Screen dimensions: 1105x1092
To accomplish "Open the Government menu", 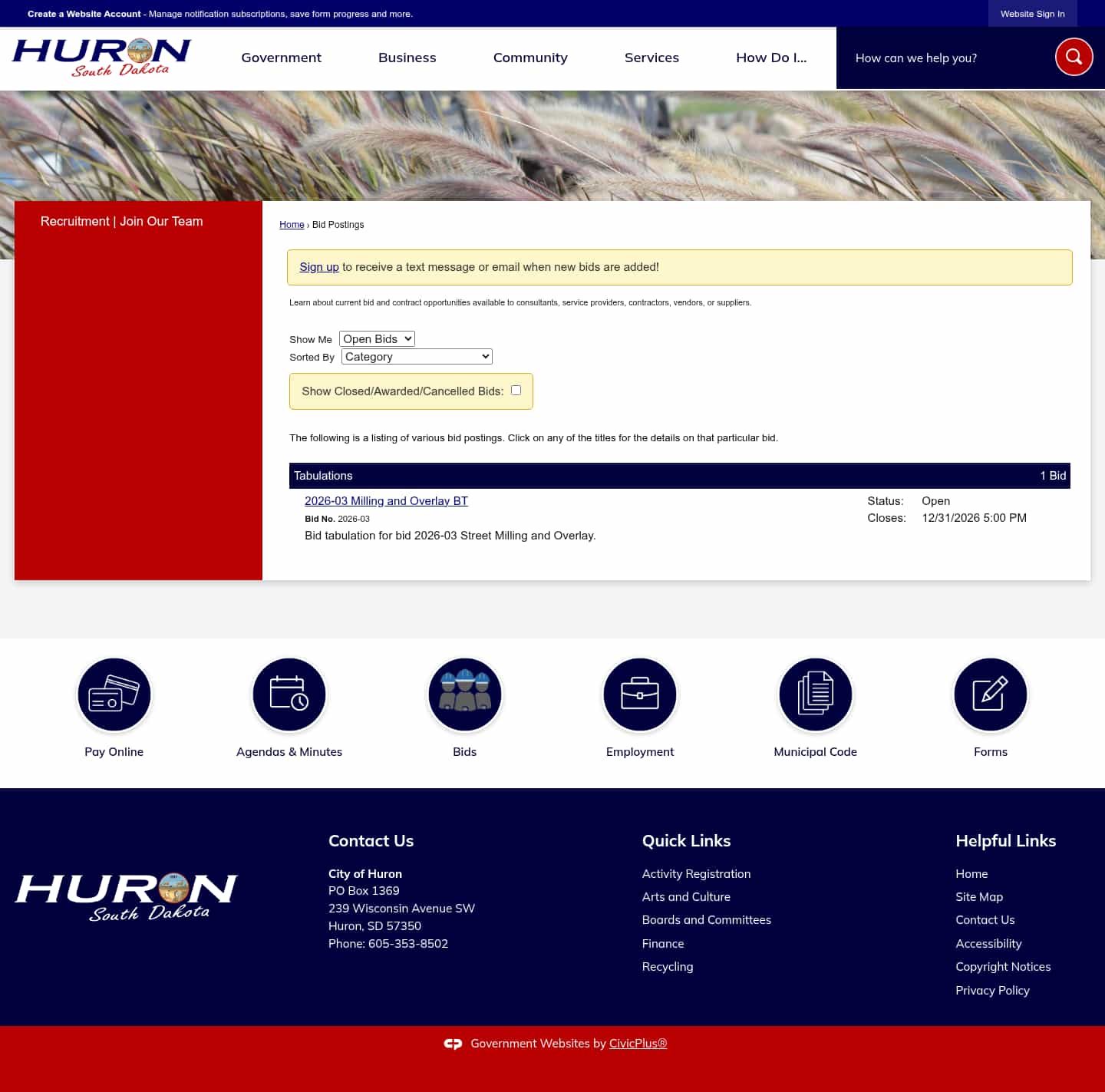I will pos(281,58).
